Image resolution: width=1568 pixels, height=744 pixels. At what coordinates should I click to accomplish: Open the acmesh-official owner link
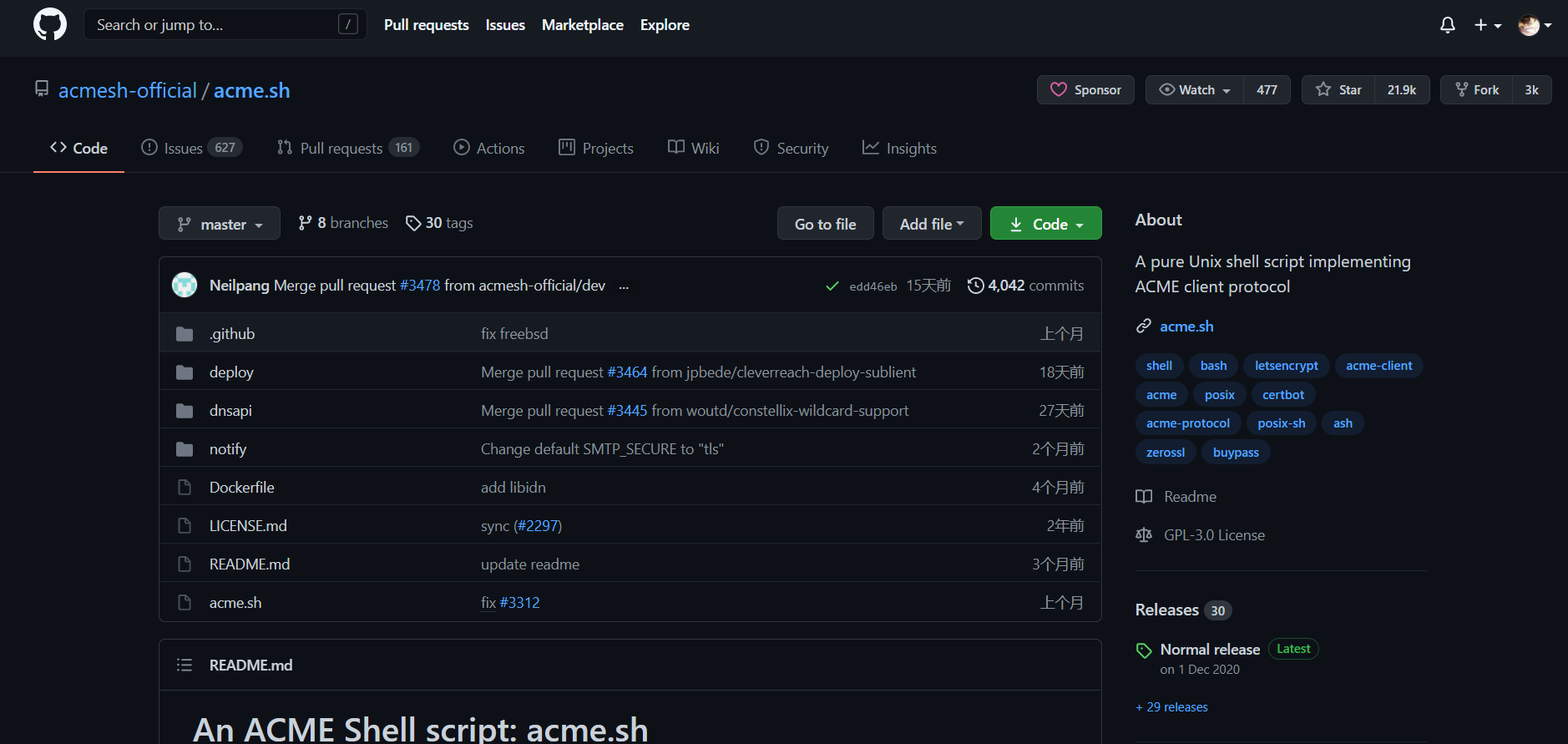(x=128, y=90)
